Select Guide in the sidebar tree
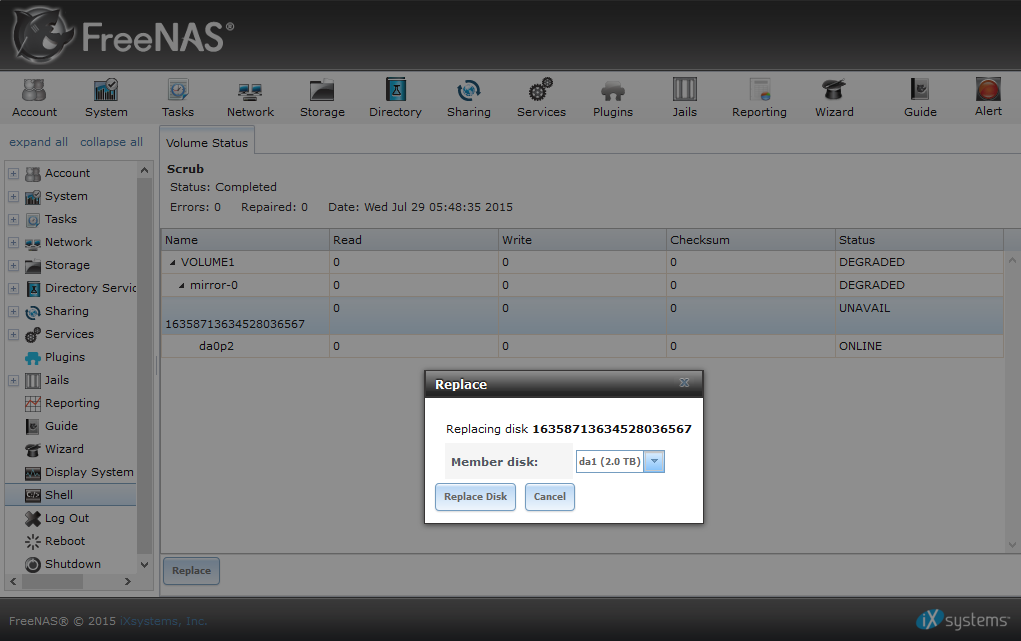The height and width of the screenshot is (641, 1021). [x=61, y=426]
